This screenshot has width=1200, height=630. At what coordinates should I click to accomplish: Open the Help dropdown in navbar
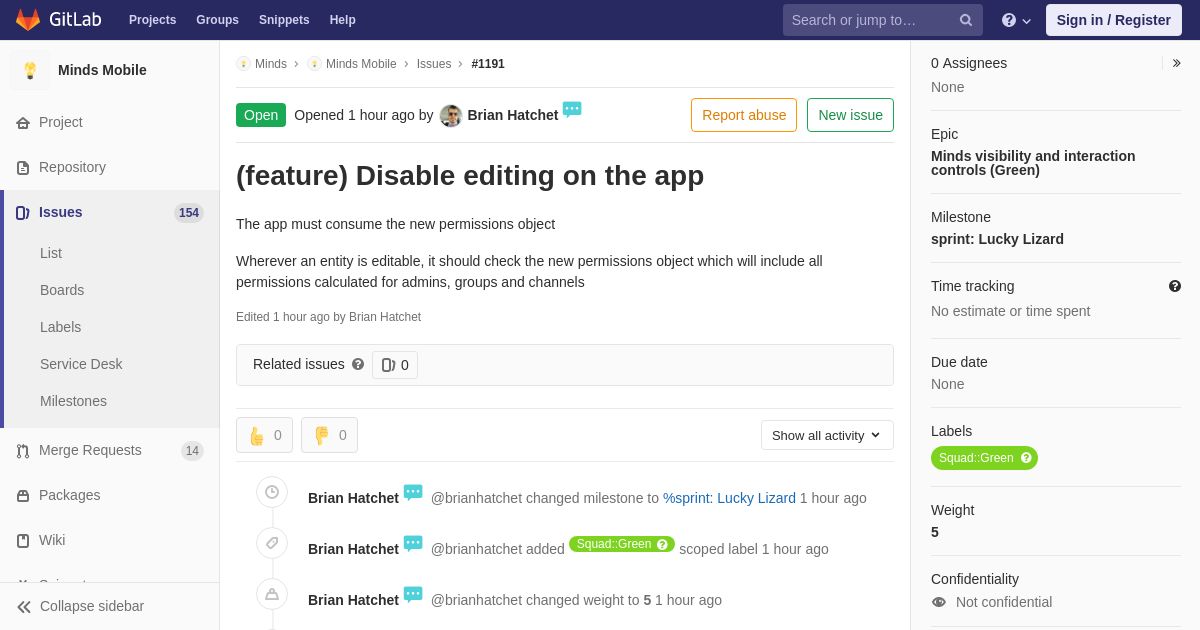pyautogui.click(x=1016, y=20)
